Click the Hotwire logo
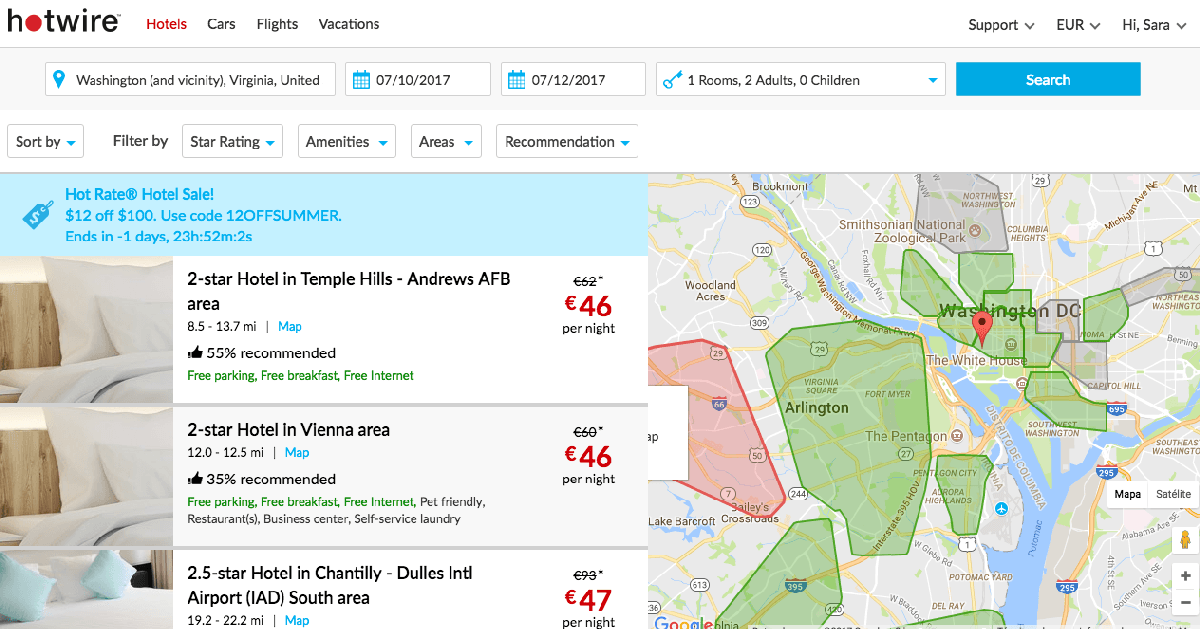Image resolution: width=1200 pixels, height=629 pixels. coord(64,23)
